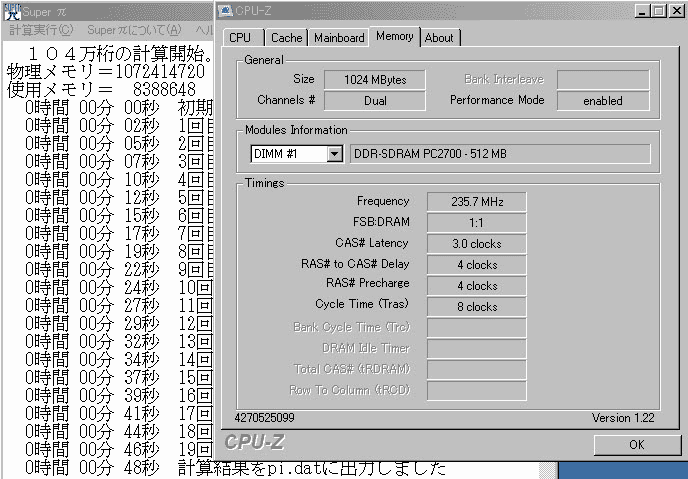Click the DDR-SDRAM PC2700 module info field

click(500, 154)
